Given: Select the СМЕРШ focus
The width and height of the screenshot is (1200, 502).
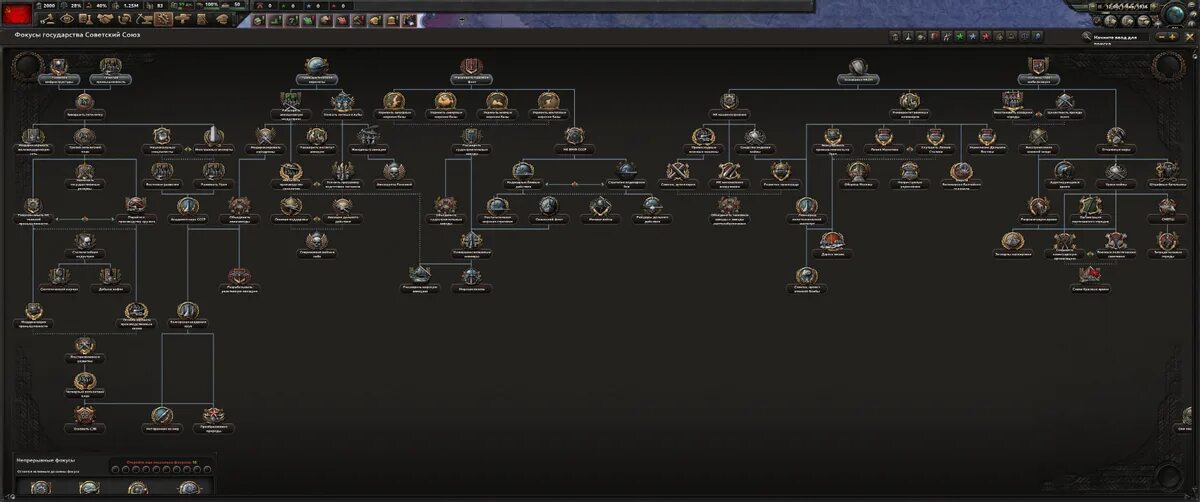Looking at the screenshot, I should [x=1167, y=212].
